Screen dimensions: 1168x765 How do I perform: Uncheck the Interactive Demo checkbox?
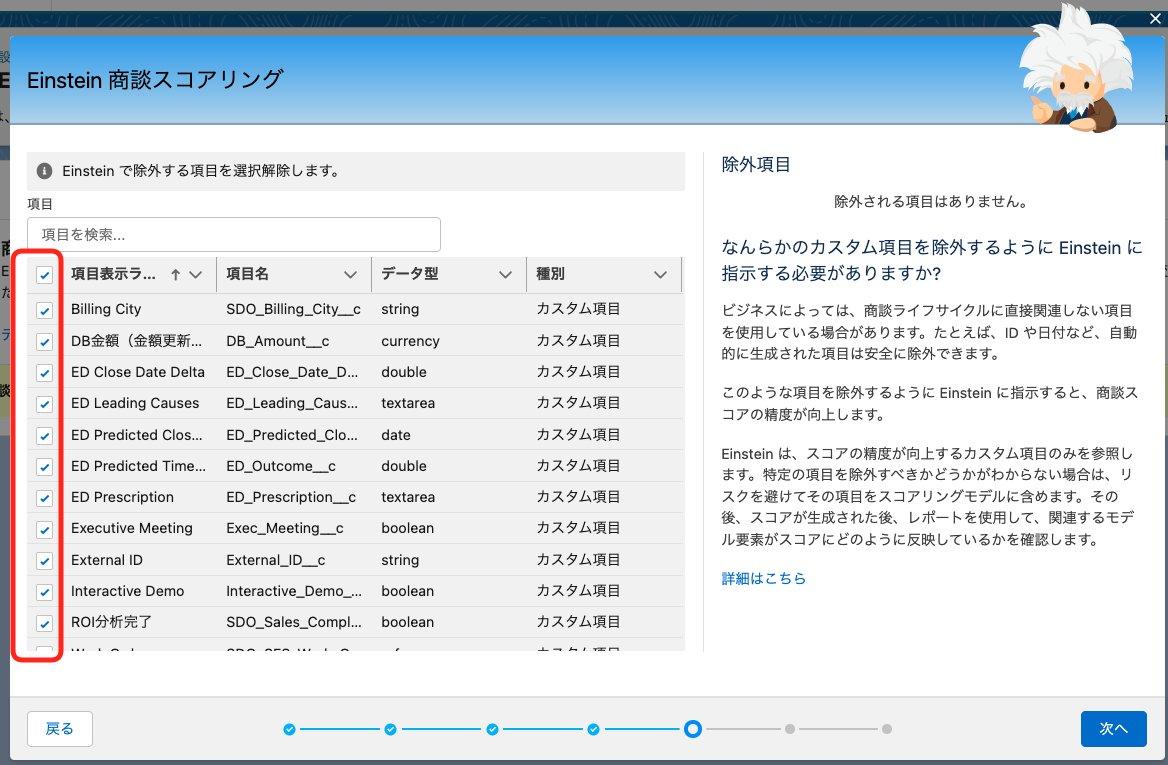click(45, 591)
